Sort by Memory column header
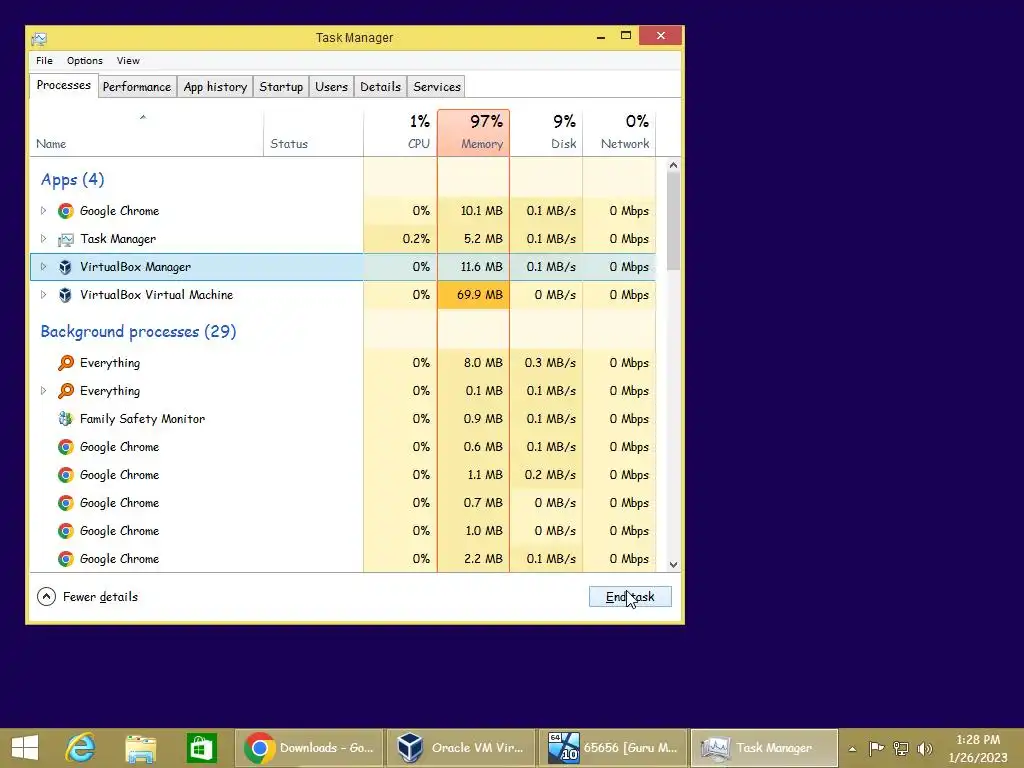 (x=473, y=133)
